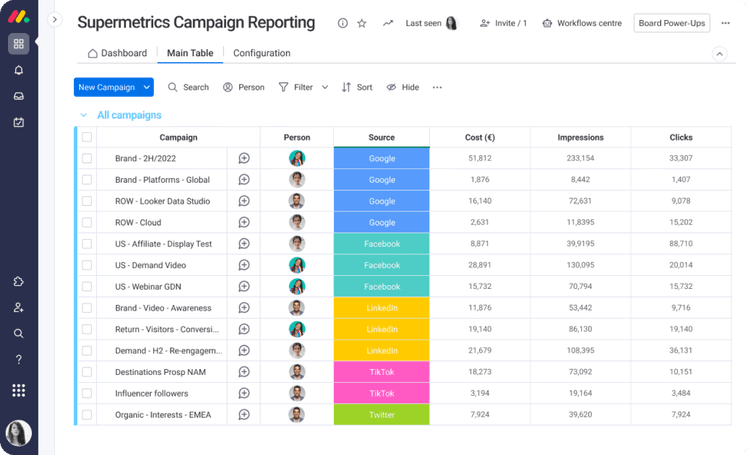Open notifications bell in sidebar

pyautogui.click(x=19, y=70)
